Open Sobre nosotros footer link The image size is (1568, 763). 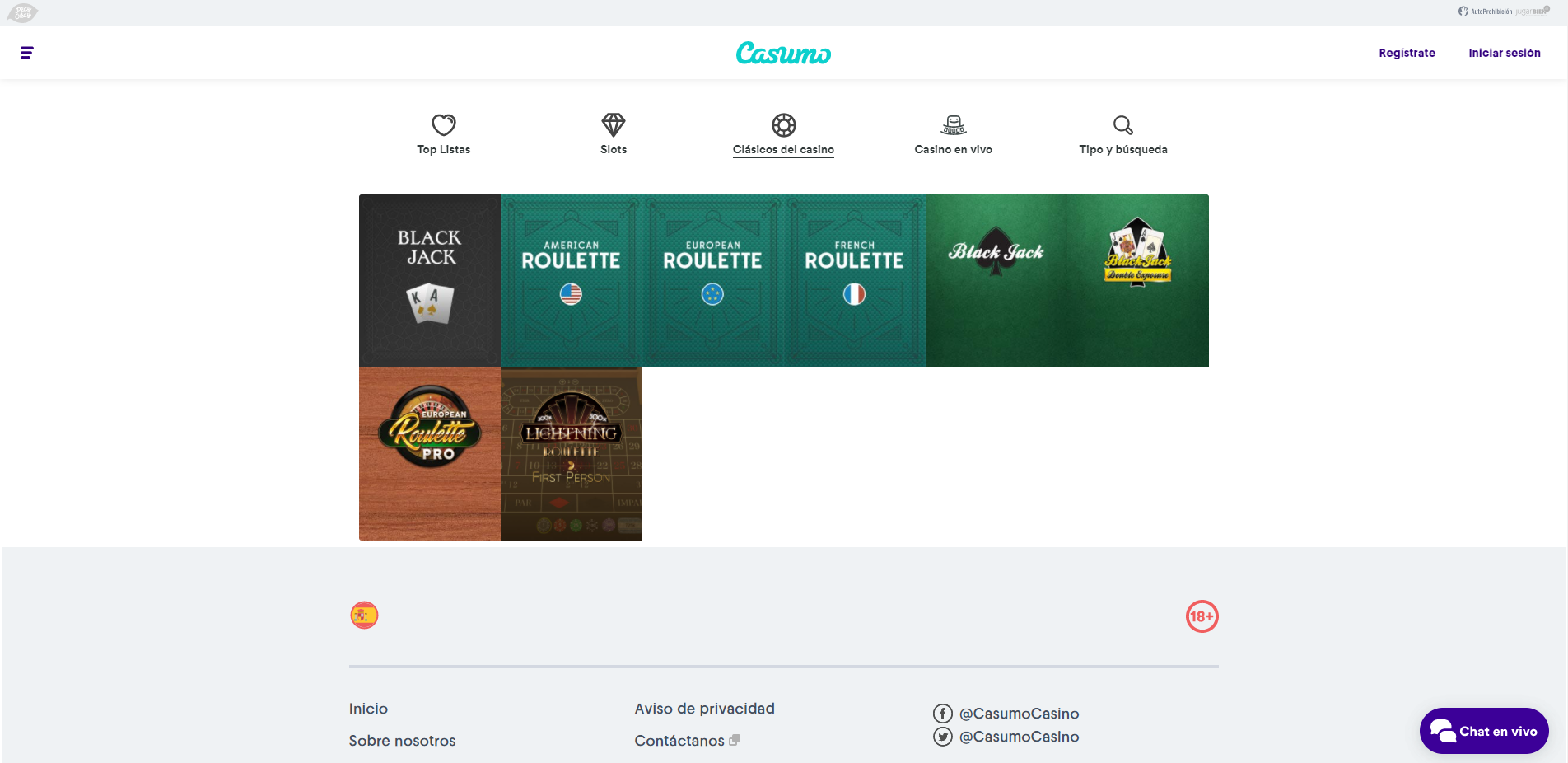coord(402,741)
